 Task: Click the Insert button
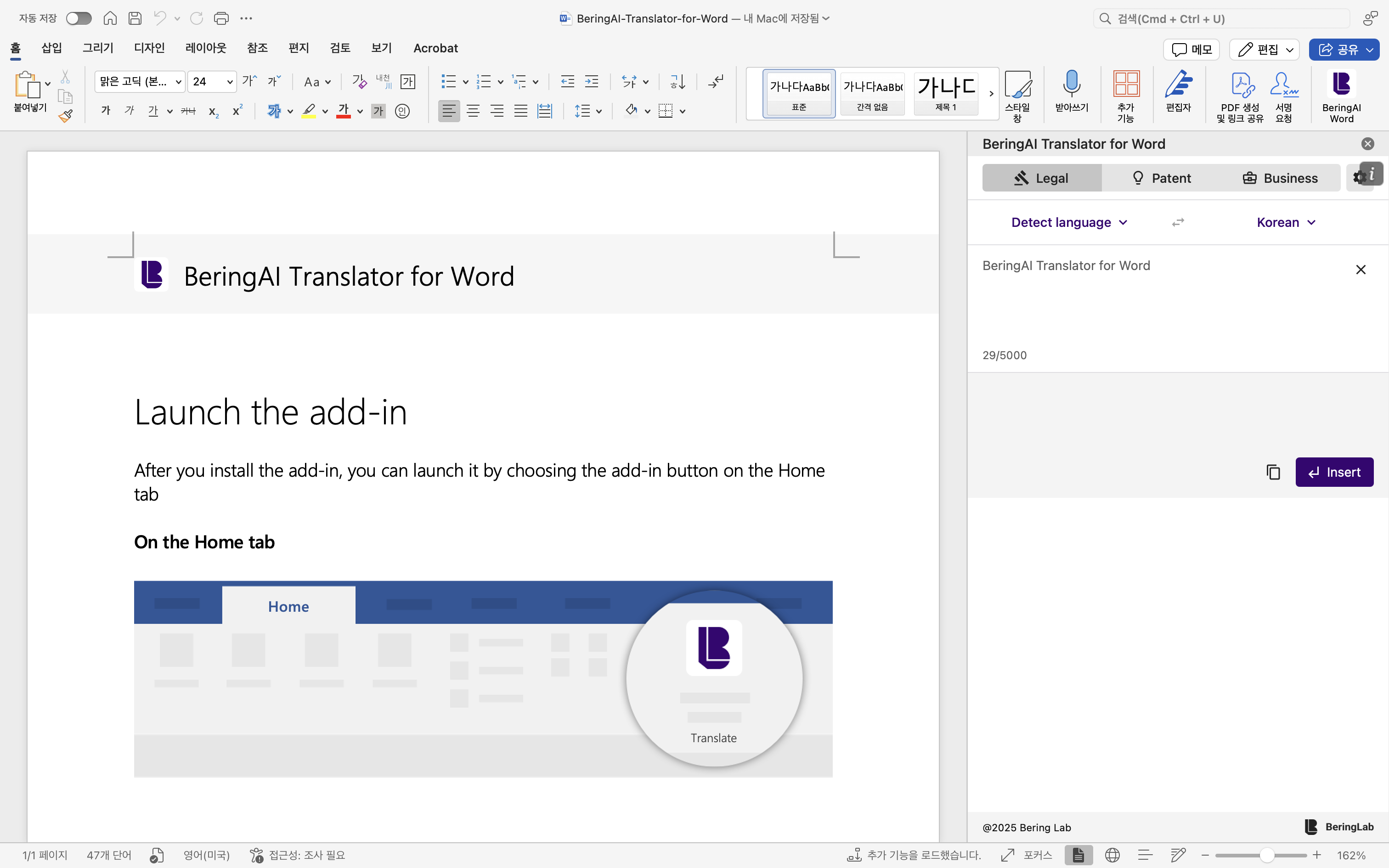[1334, 472]
